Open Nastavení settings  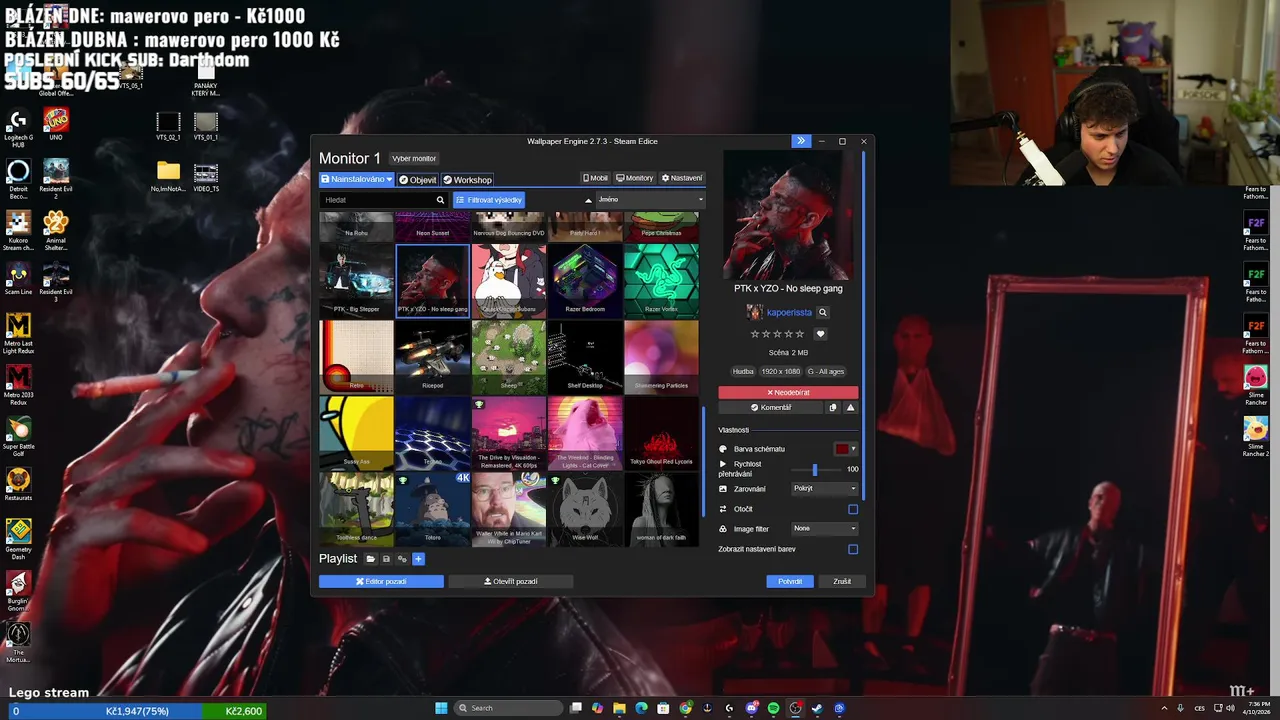click(682, 178)
